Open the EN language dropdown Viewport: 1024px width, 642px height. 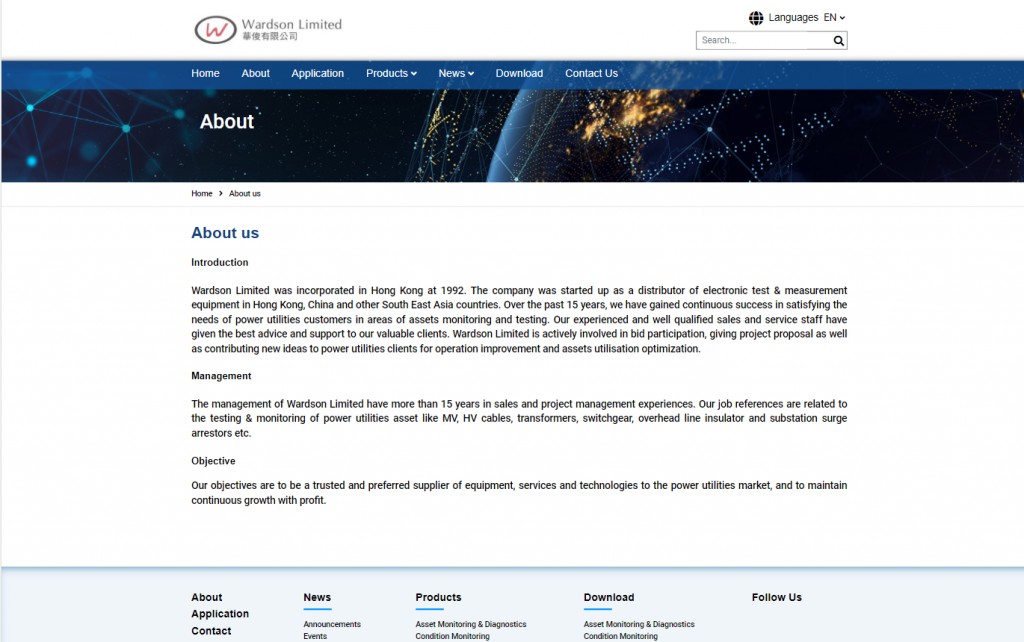point(834,18)
